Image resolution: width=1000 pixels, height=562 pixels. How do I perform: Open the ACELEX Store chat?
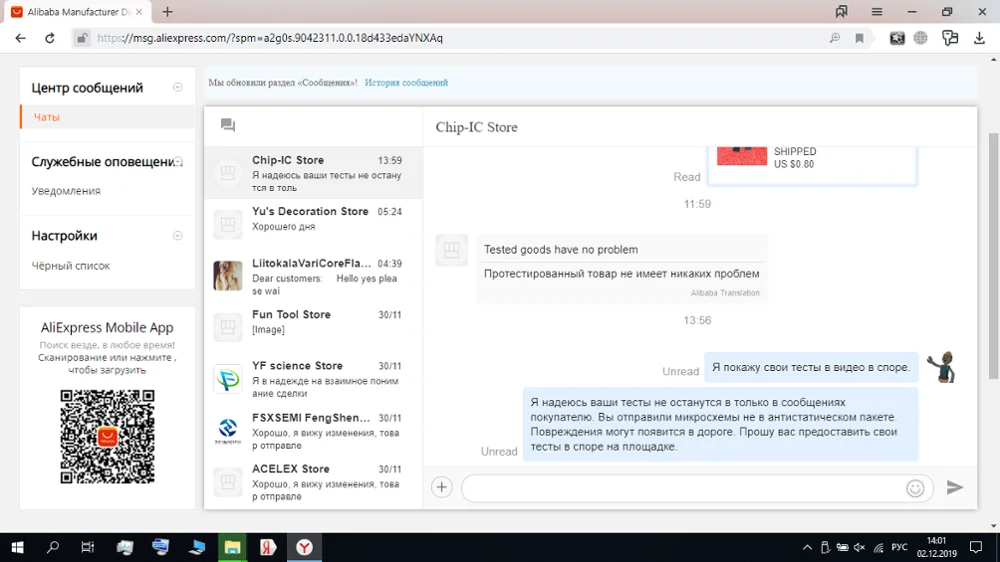click(x=313, y=482)
